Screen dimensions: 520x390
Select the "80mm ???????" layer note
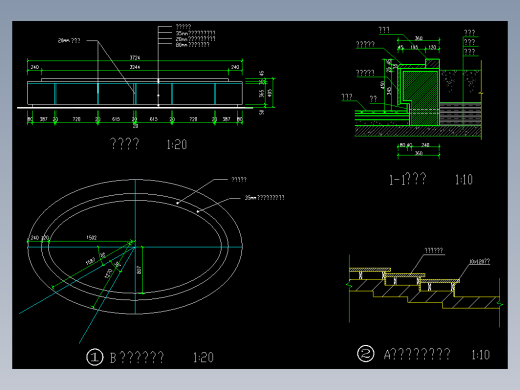click(x=193, y=44)
